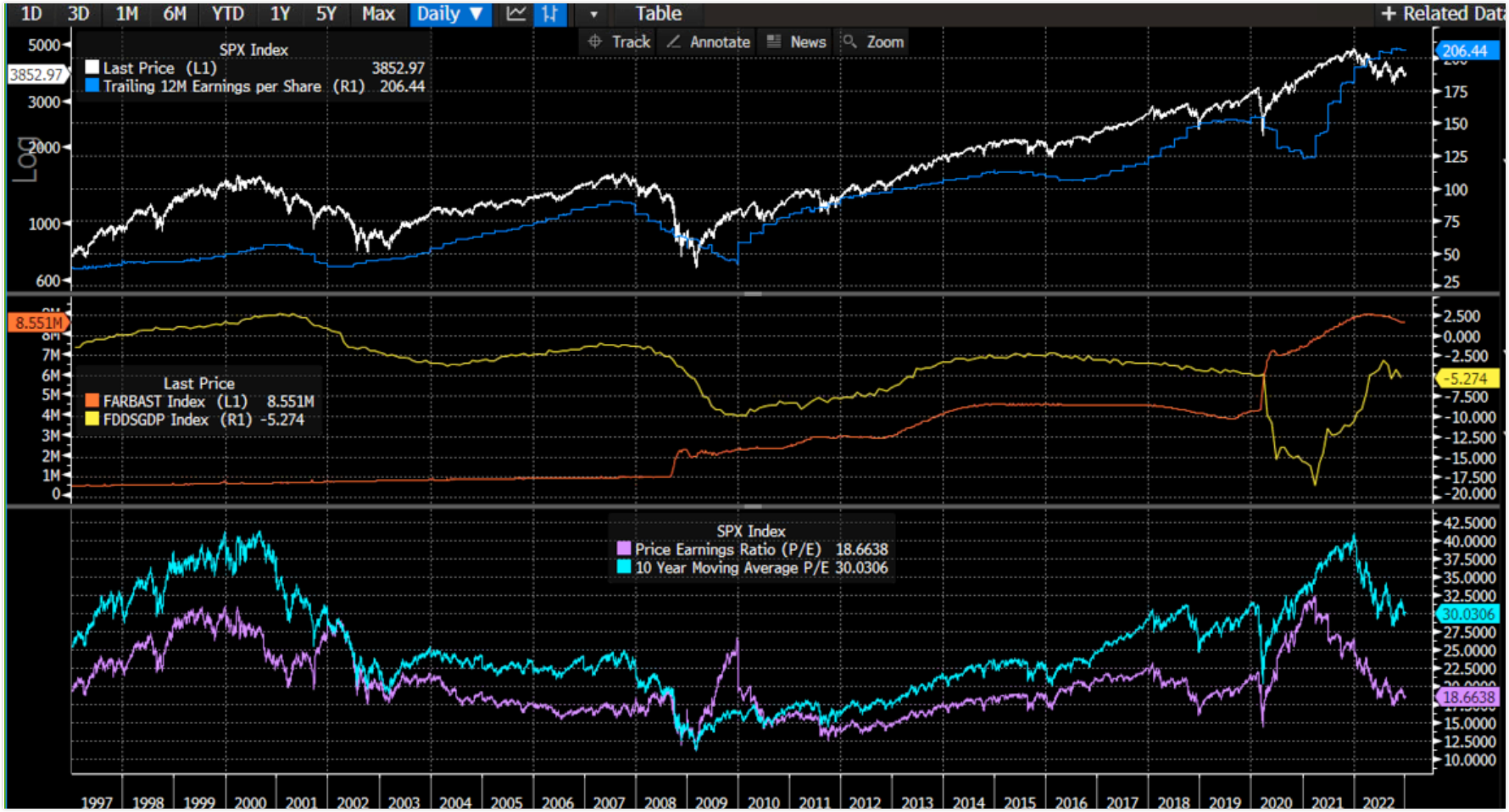1509x812 pixels.
Task: Switch range to 5Y
Action: (326, 14)
